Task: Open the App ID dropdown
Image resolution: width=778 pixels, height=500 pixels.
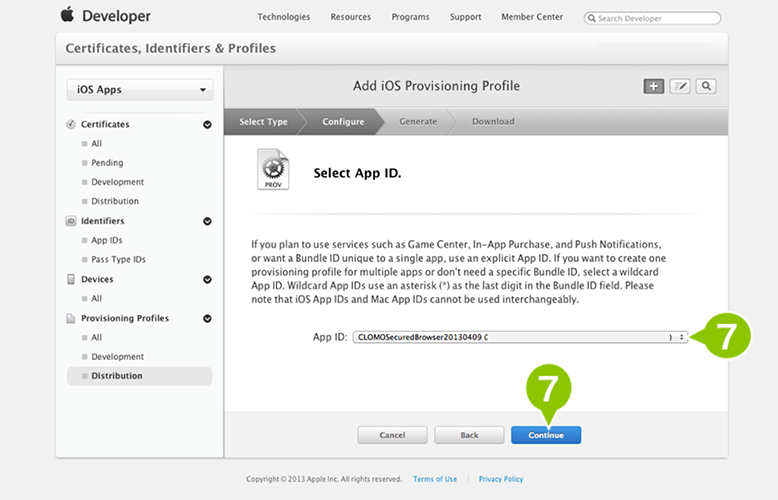Action: coord(520,337)
